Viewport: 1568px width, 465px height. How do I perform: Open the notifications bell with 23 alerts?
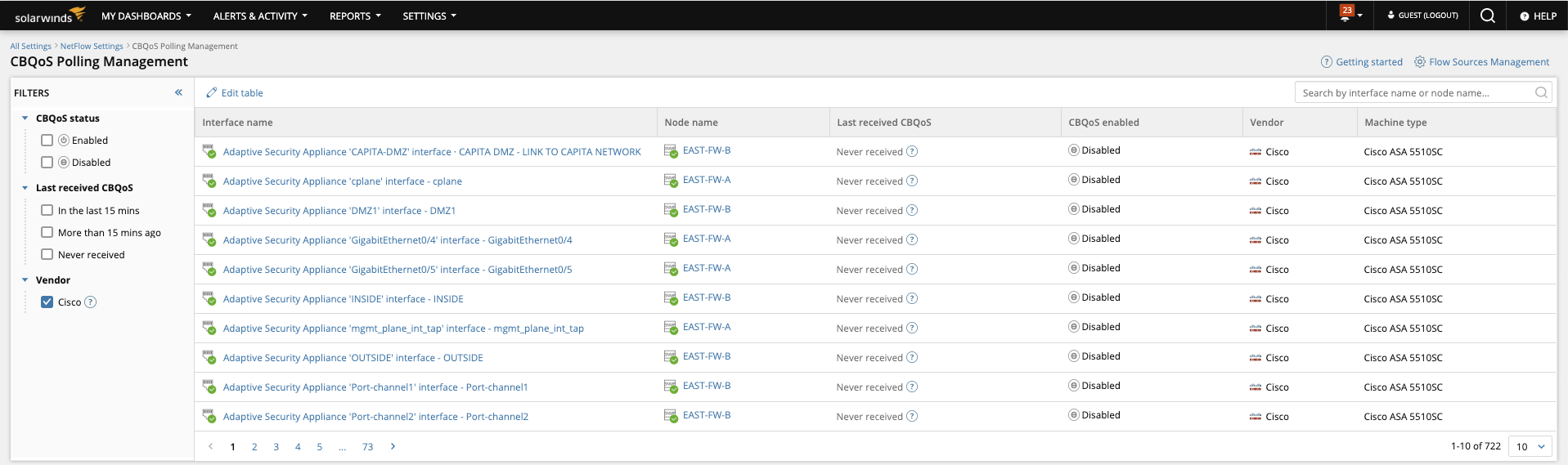[1346, 14]
